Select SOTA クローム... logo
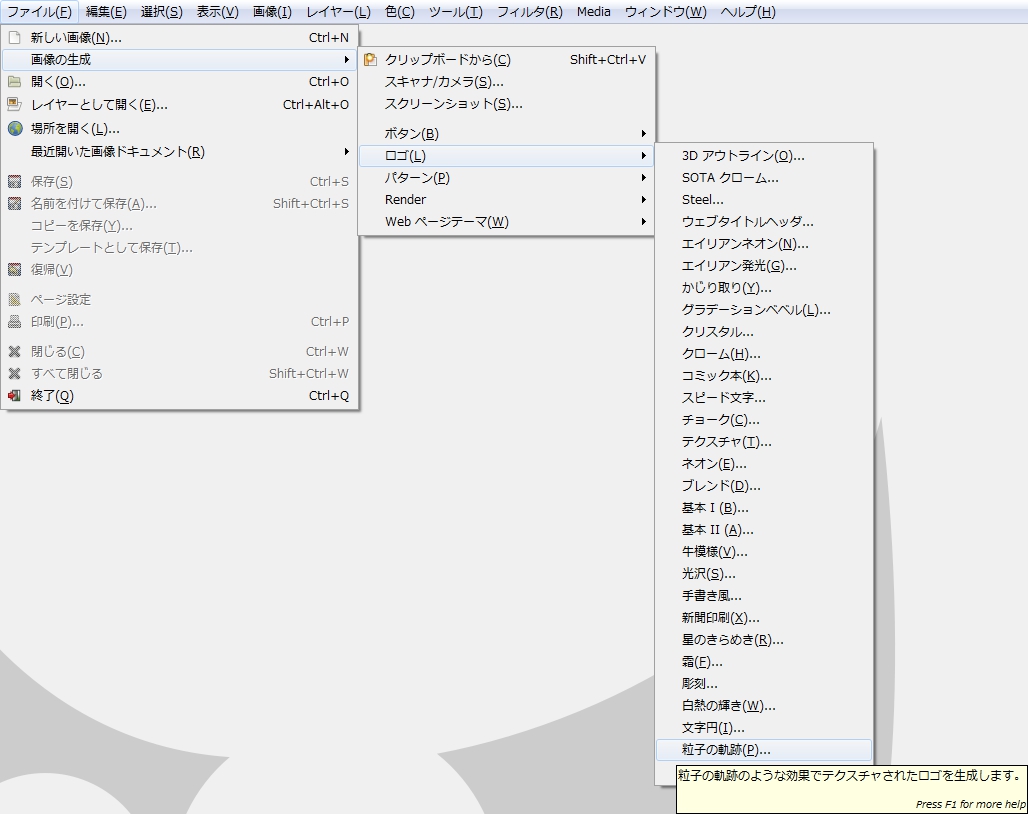Screen dimensions: 1028x814 pos(764,178)
